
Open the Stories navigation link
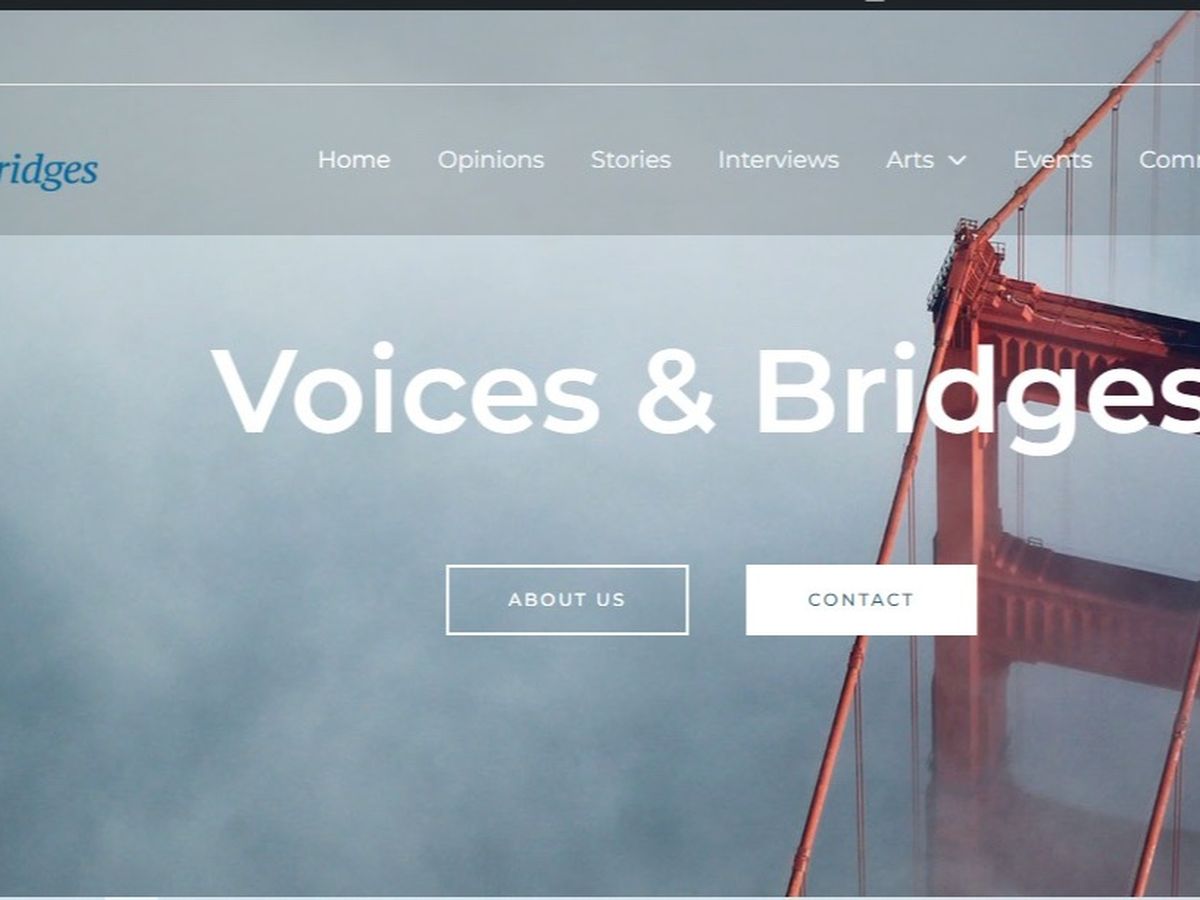point(631,160)
